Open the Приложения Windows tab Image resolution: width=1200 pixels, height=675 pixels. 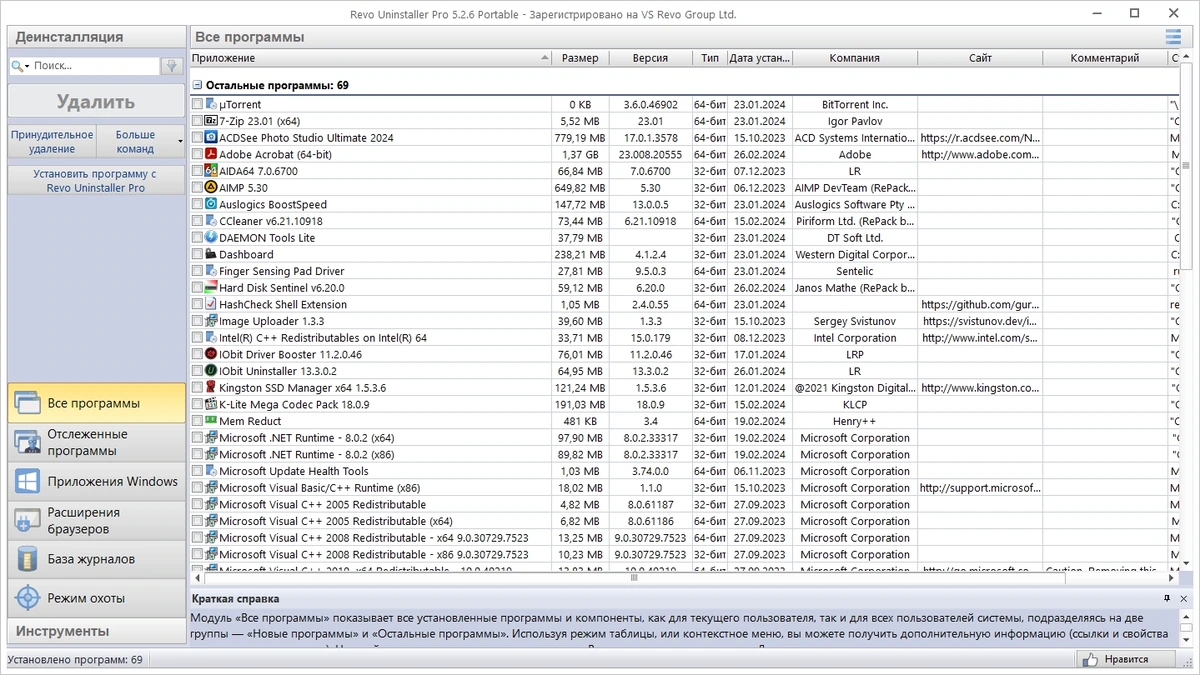(97, 481)
